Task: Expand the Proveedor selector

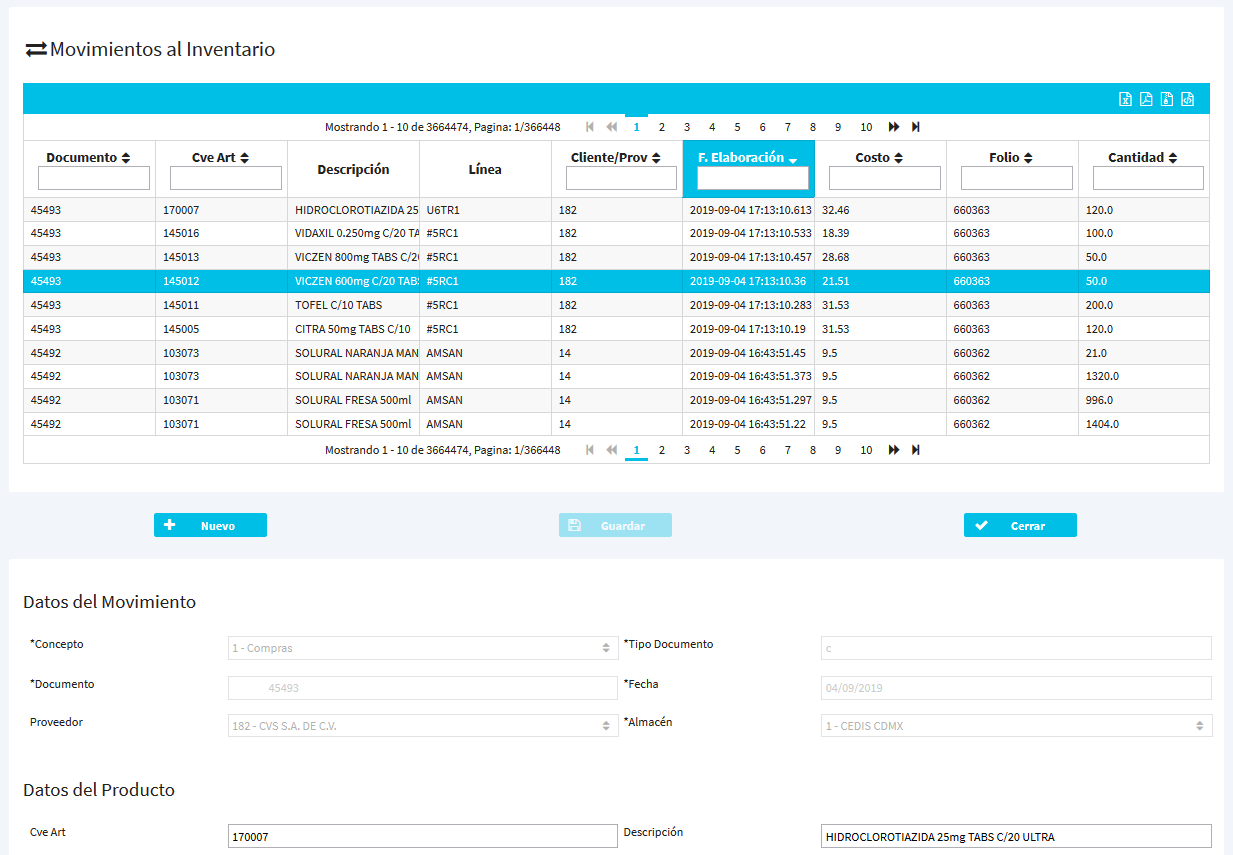Action: tap(423, 726)
